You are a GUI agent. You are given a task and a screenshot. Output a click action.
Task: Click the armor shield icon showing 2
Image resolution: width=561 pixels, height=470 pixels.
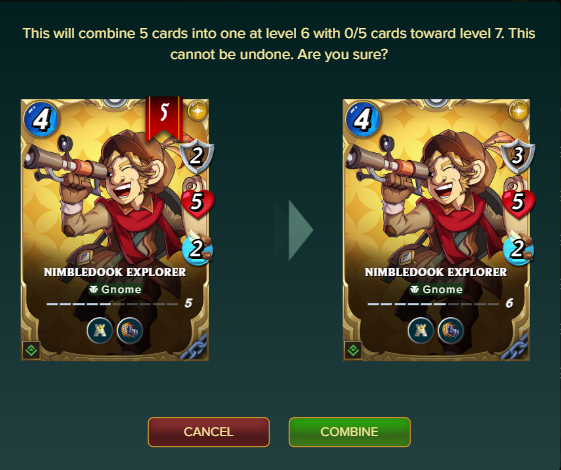click(x=196, y=156)
